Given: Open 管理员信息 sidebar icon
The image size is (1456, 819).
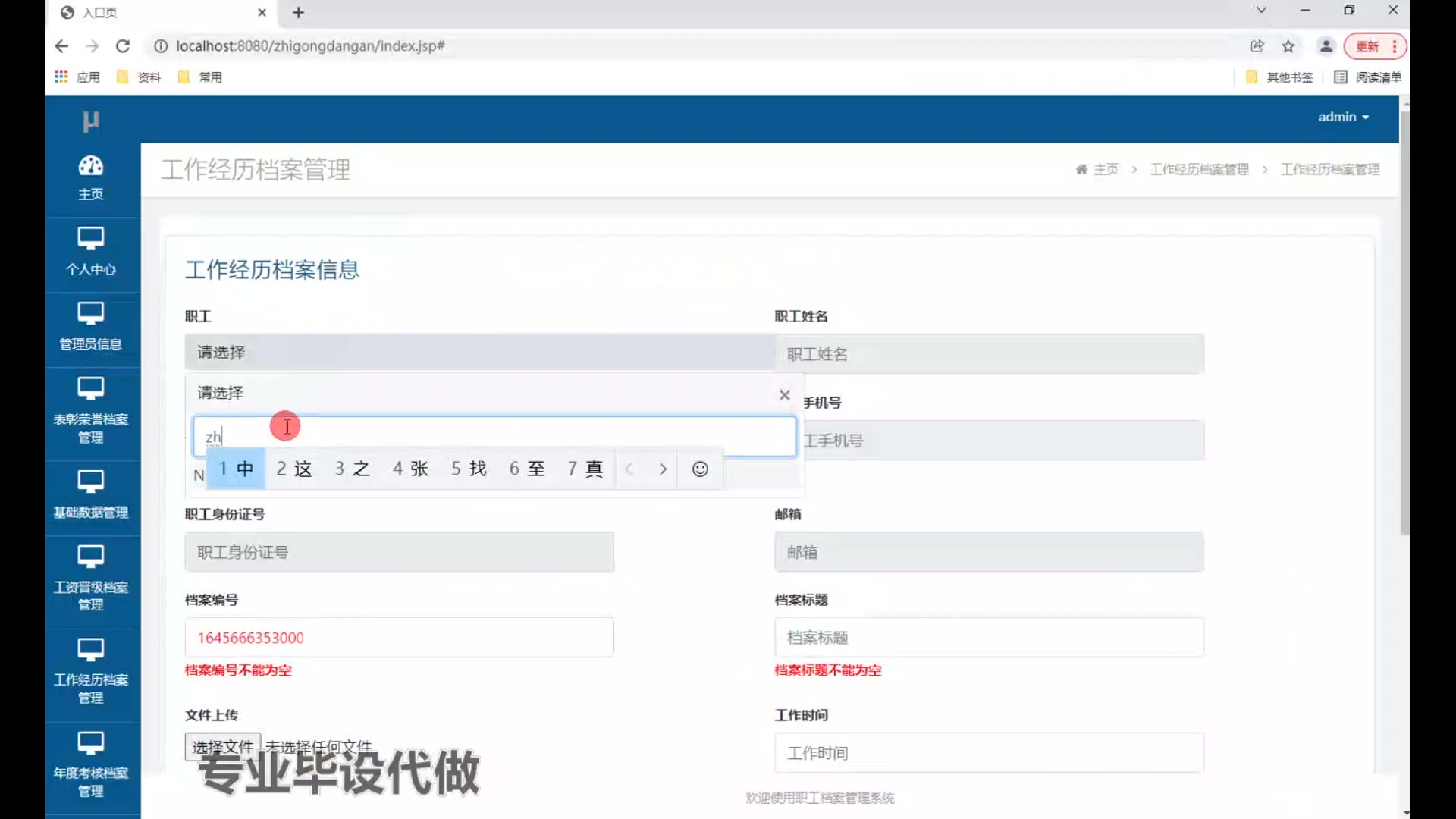Looking at the screenshot, I should [x=90, y=314].
